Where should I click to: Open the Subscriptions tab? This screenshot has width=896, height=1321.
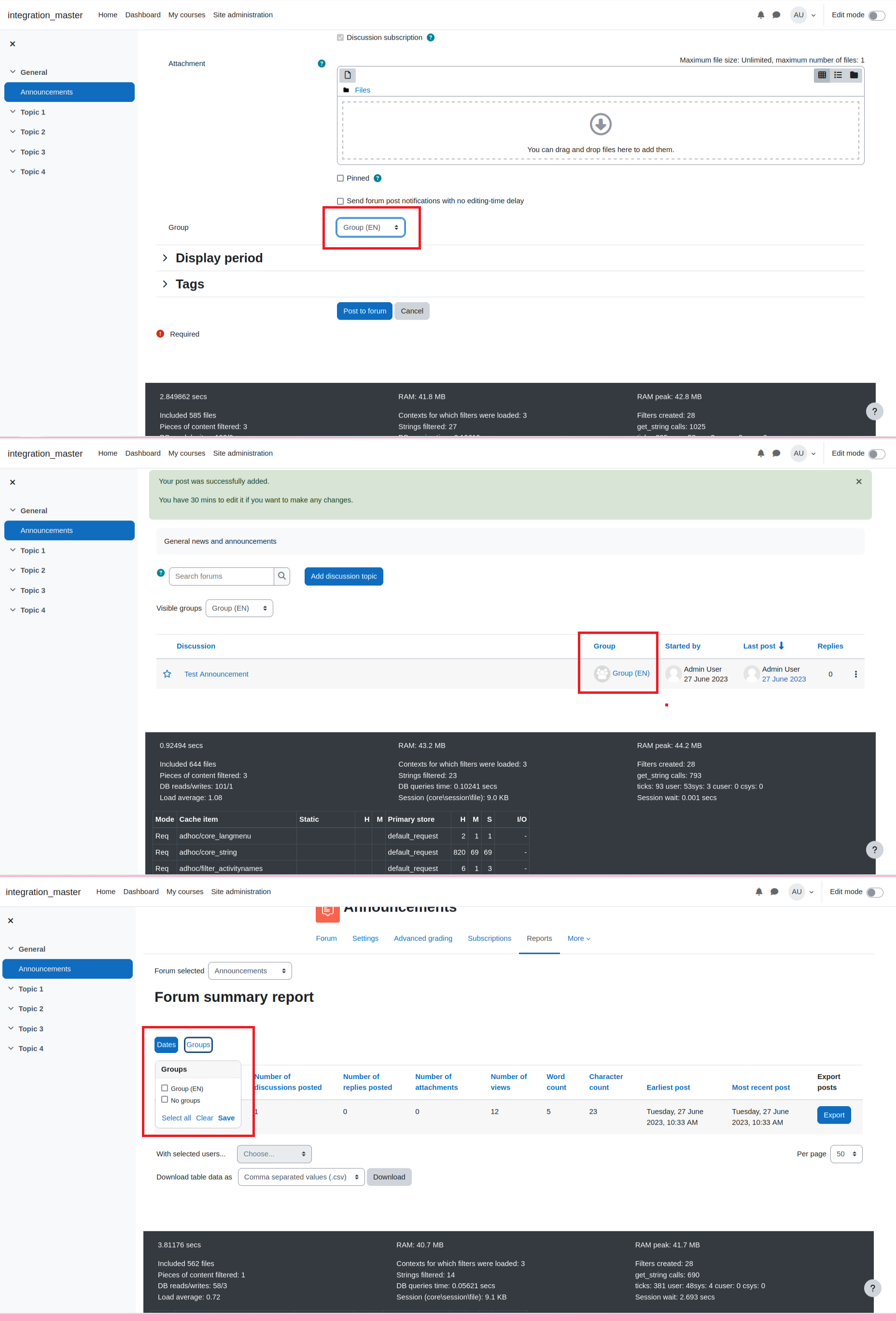(x=489, y=939)
